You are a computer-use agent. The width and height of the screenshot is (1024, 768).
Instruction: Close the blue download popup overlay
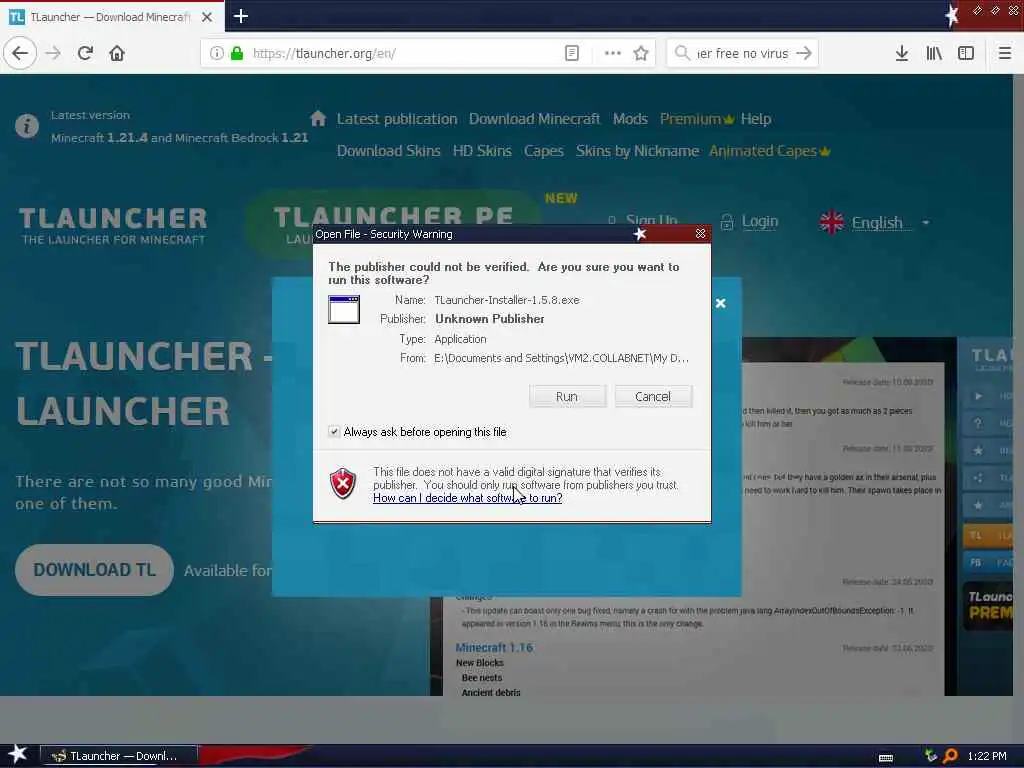[720, 303]
